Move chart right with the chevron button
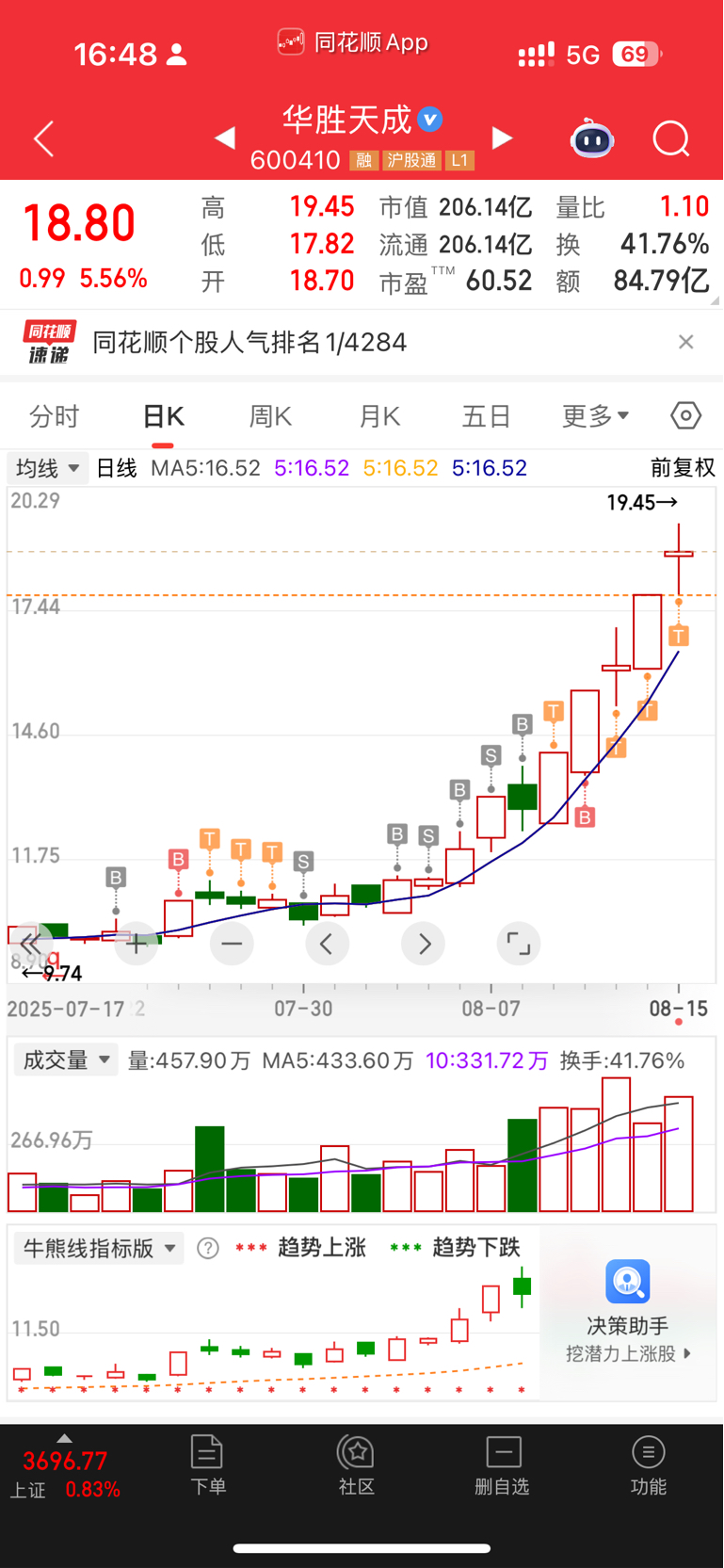The height and width of the screenshot is (1568, 724). tap(423, 943)
